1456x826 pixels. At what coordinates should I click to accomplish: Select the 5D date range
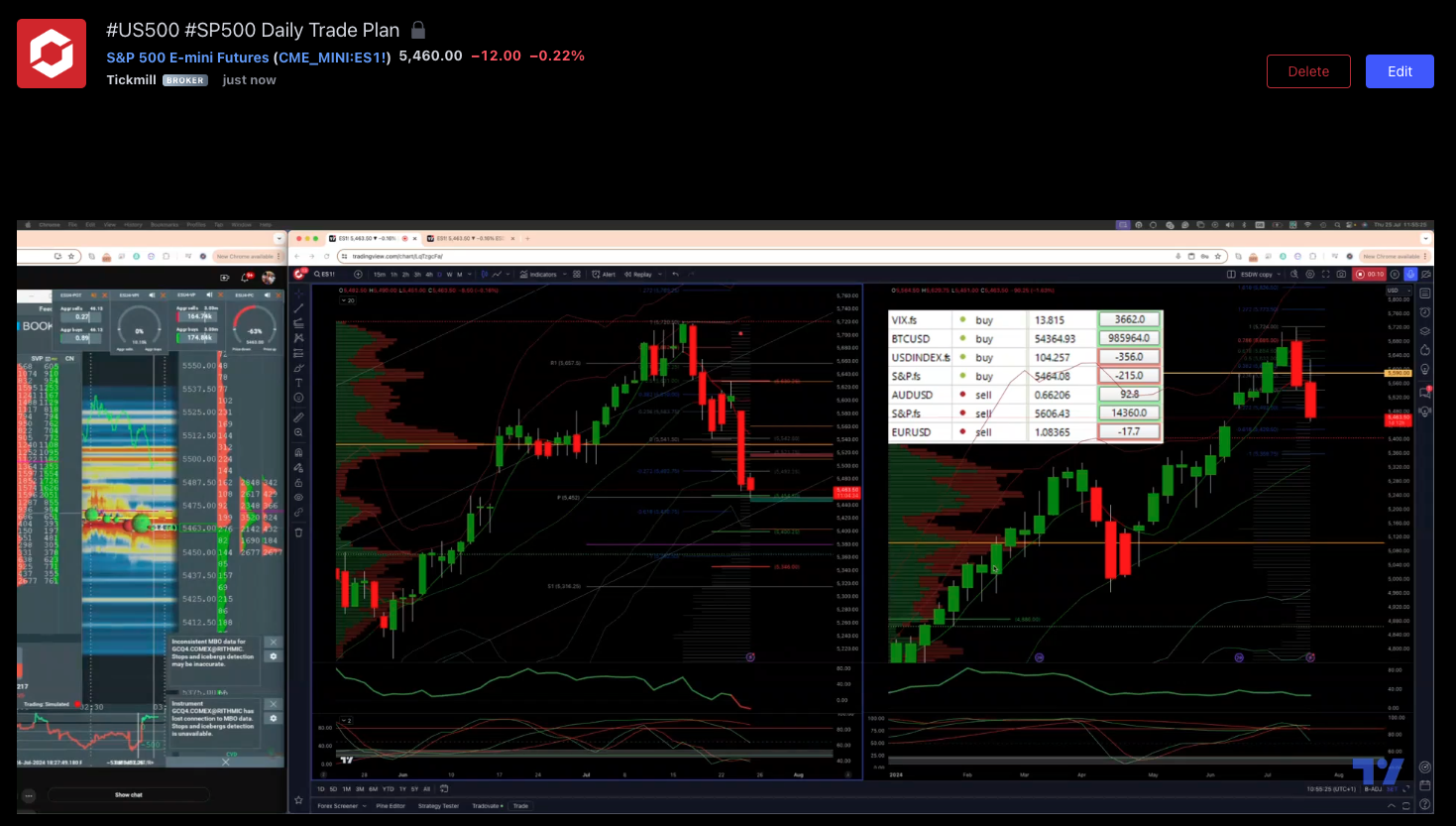333,789
